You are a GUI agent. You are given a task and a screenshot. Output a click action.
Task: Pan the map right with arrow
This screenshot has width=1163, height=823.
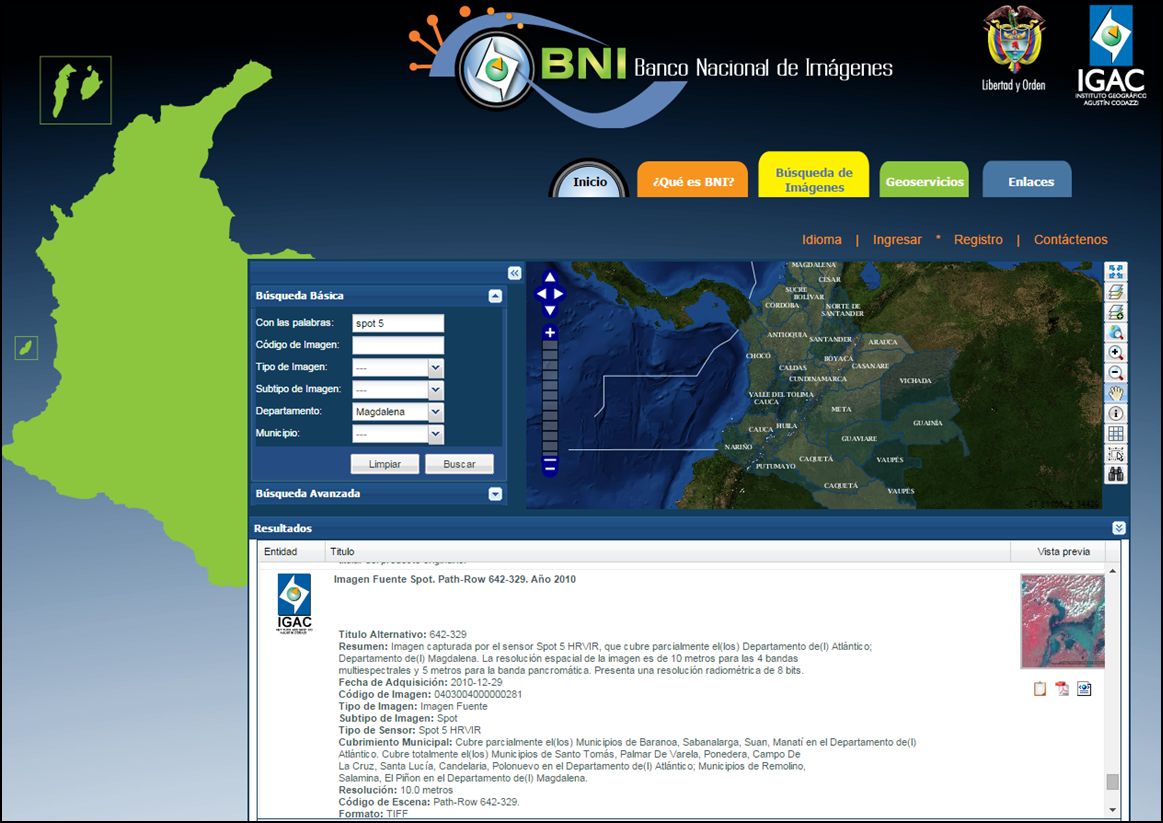click(559, 294)
